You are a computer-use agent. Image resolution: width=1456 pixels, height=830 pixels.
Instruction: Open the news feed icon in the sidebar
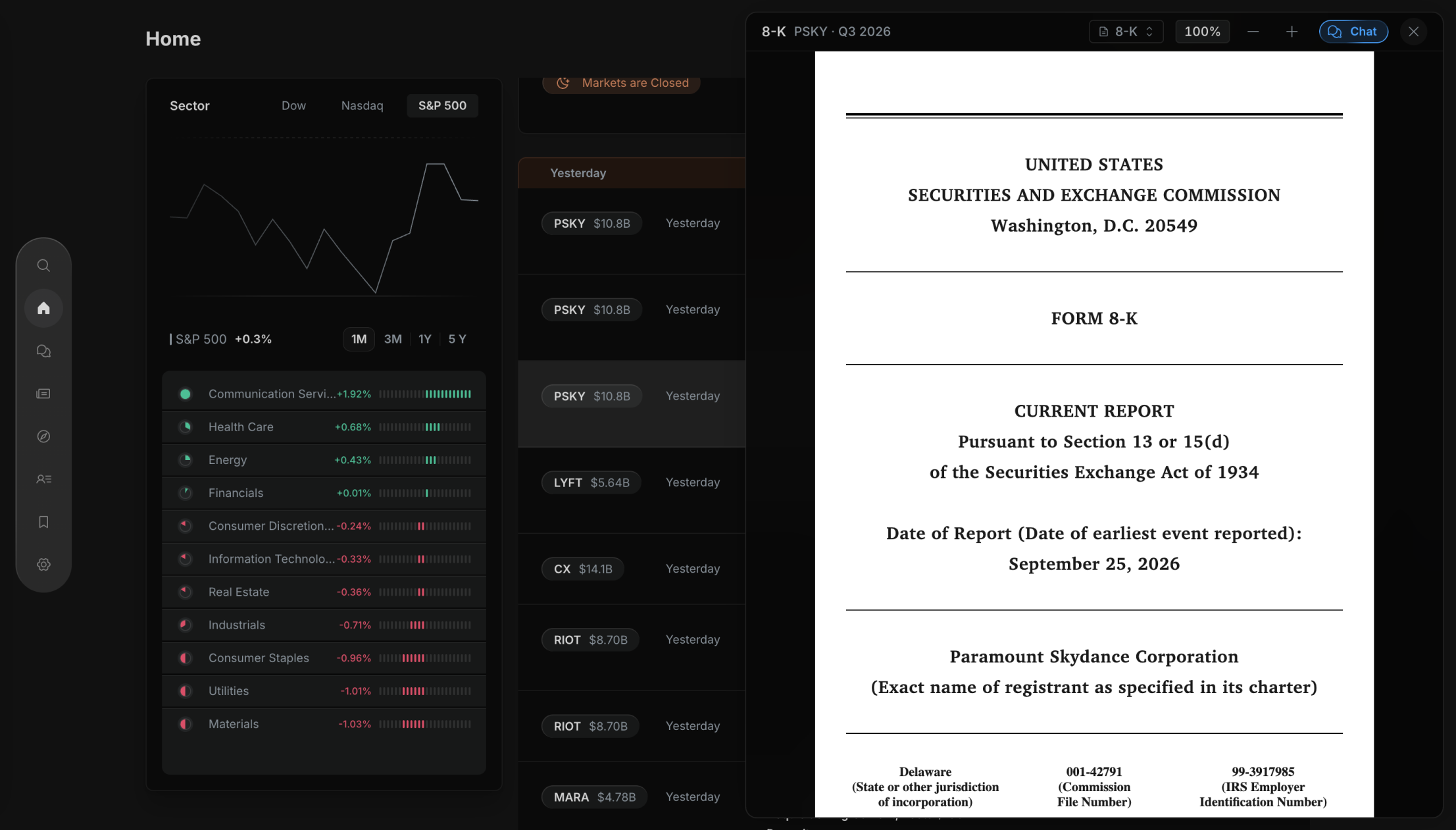43,394
